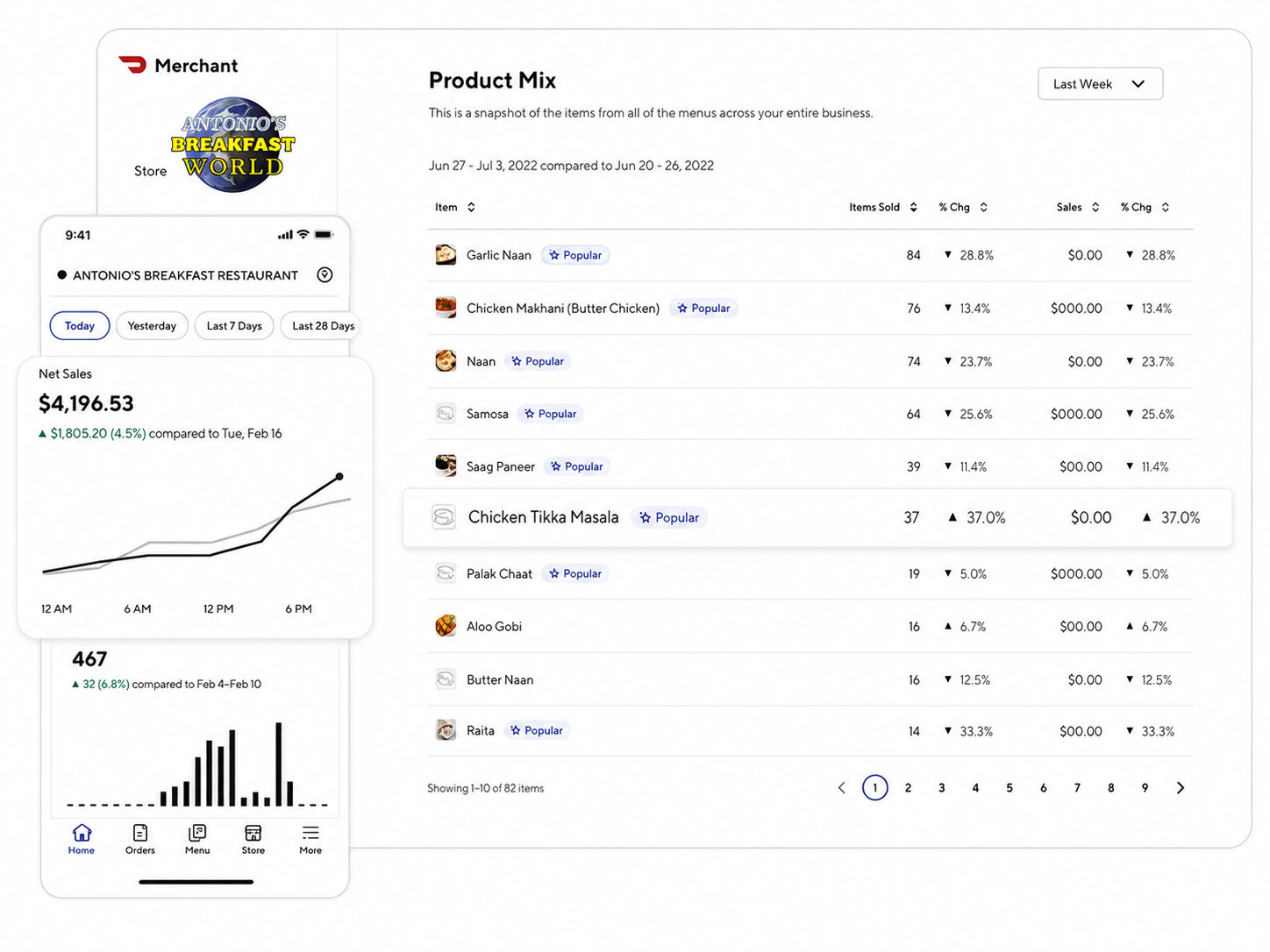The height and width of the screenshot is (952, 1270).
Task: Click the Raita item thumbnail
Action: (446, 730)
